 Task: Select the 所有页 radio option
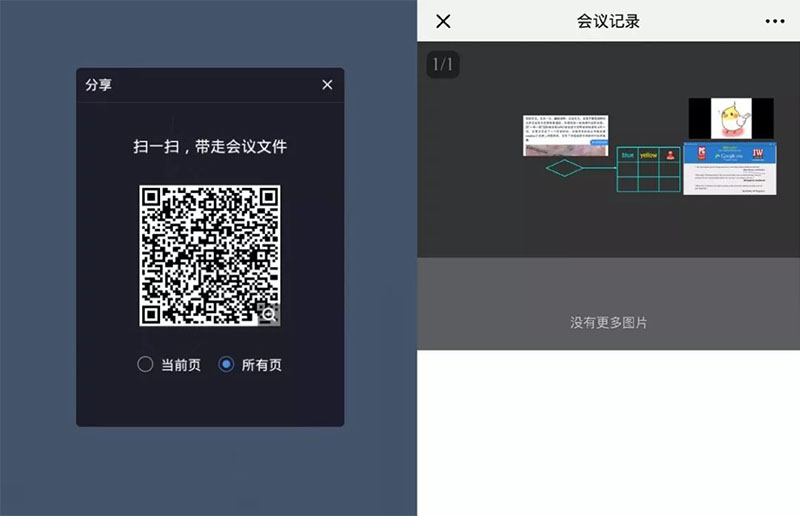coord(226,364)
